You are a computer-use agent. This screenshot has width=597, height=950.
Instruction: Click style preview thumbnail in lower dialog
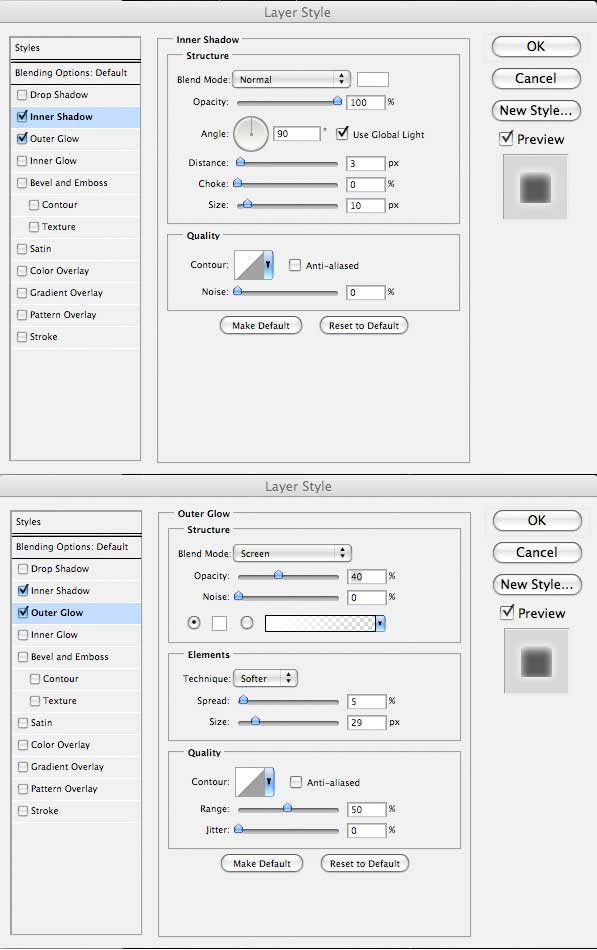(536, 661)
